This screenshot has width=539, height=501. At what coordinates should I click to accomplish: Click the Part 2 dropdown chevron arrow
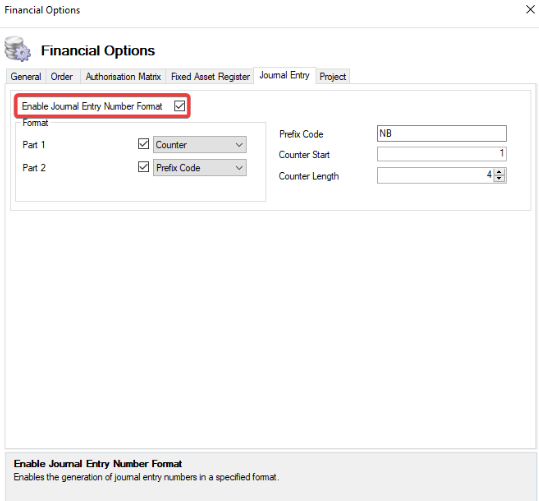tap(239, 168)
